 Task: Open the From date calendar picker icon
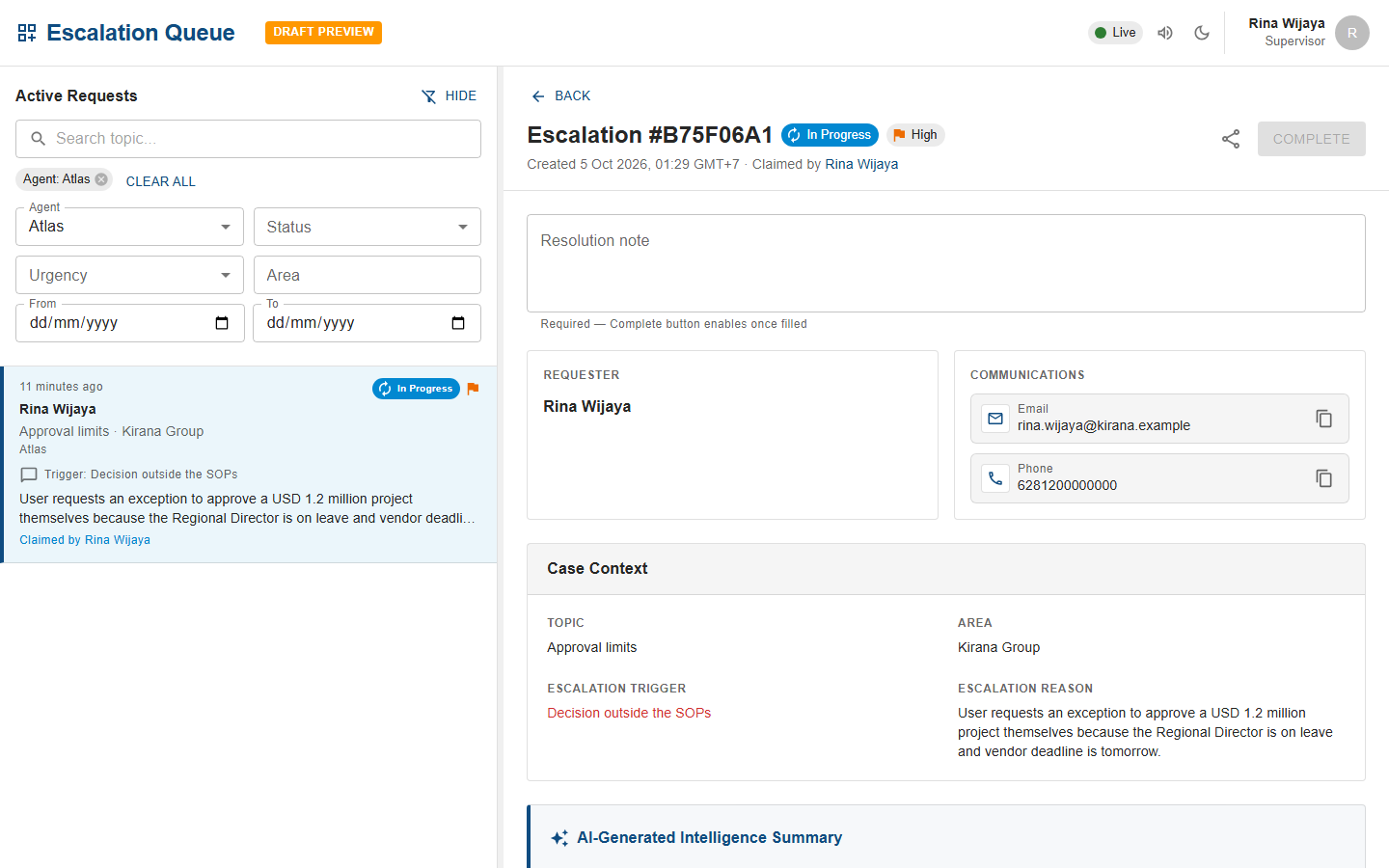(x=222, y=323)
